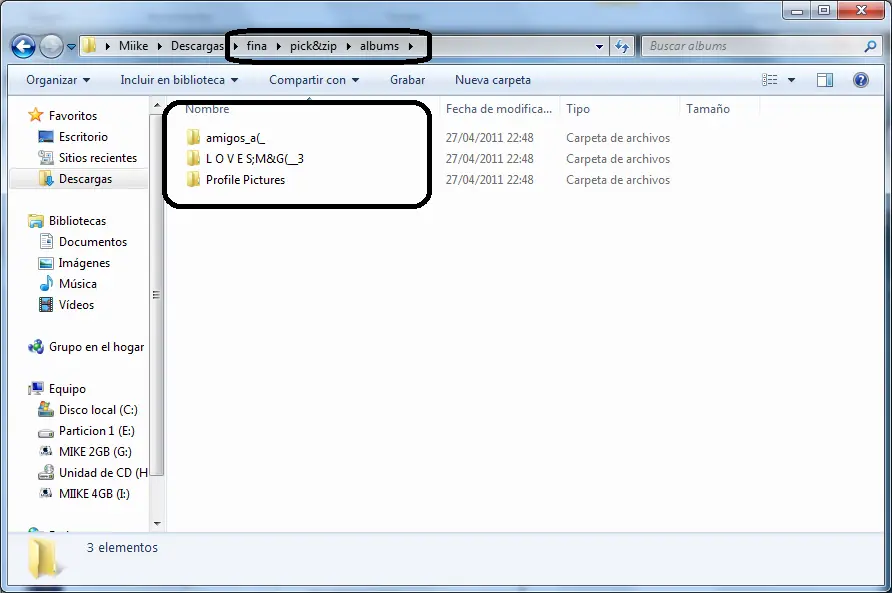
Task: Click the folder icon in the address bar
Action: [x=89, y=46]
